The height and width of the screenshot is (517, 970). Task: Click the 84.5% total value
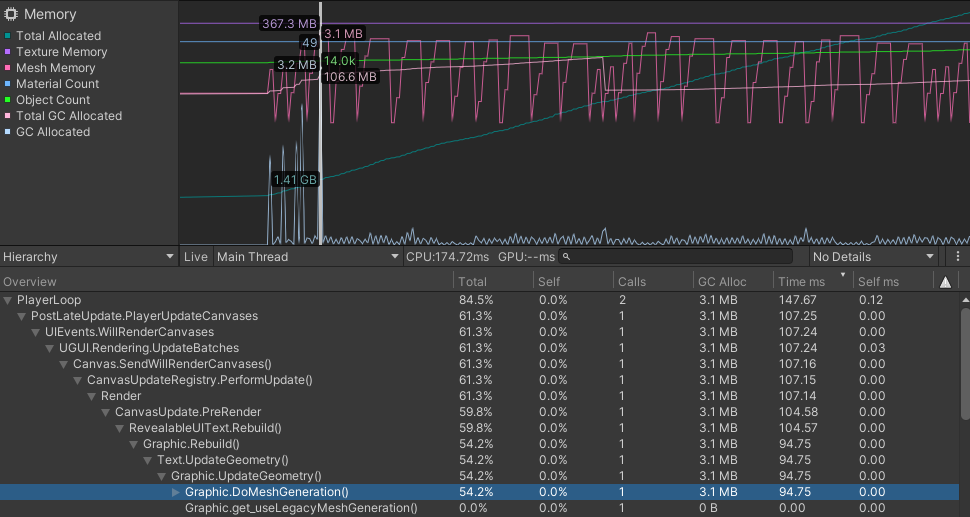click(476, 300)
